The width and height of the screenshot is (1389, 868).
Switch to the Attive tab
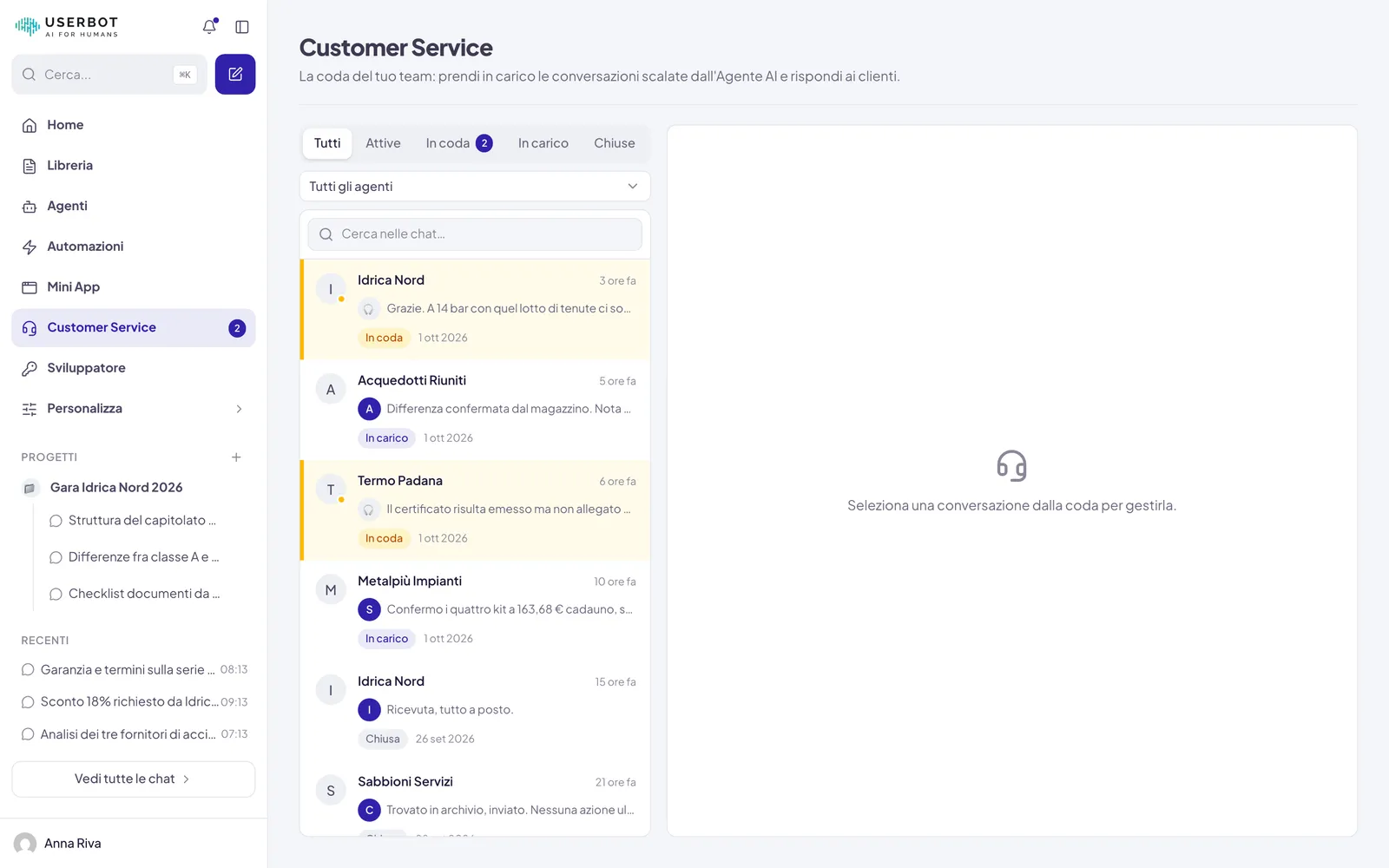[x=383, y=143]
